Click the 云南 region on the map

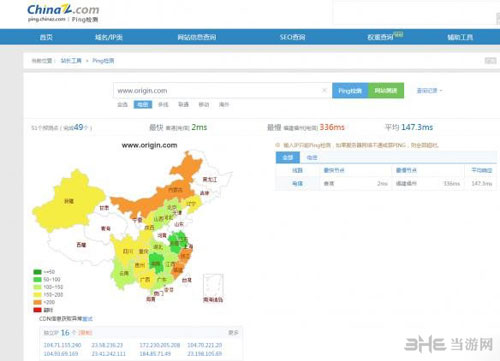point(124,273)
